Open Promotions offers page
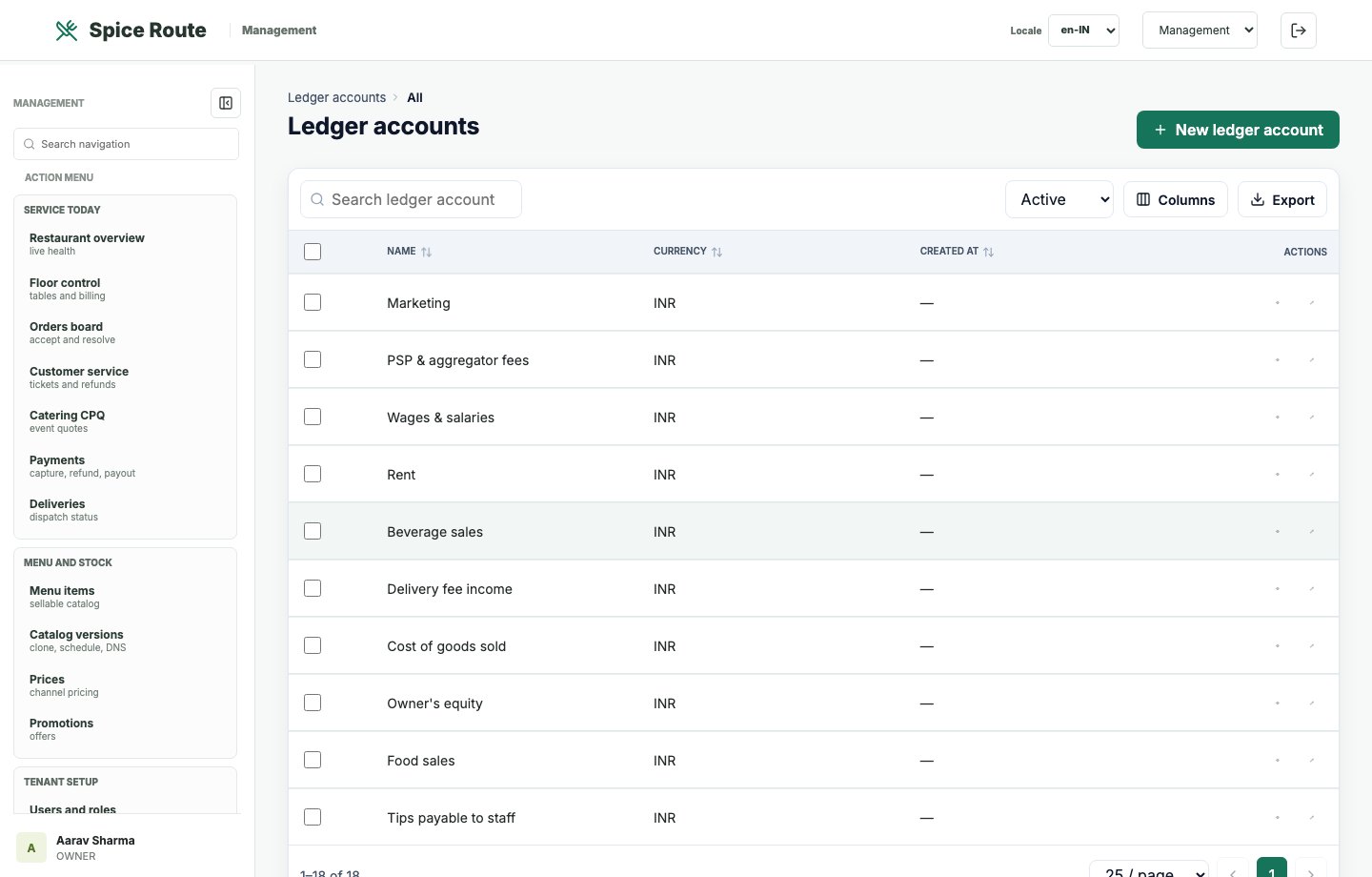 pos(125,729)
